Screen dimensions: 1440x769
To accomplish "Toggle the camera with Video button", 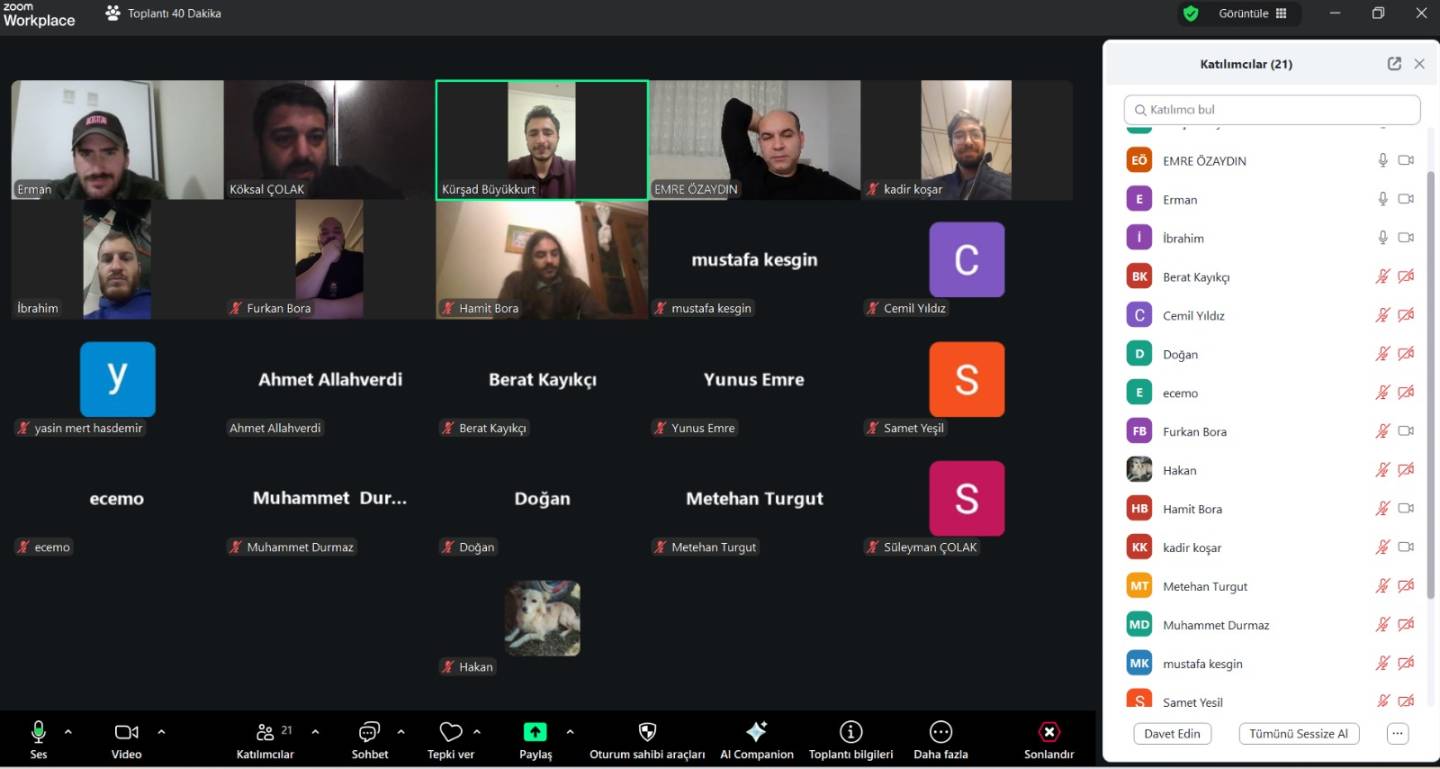I will tap(126, 732).
